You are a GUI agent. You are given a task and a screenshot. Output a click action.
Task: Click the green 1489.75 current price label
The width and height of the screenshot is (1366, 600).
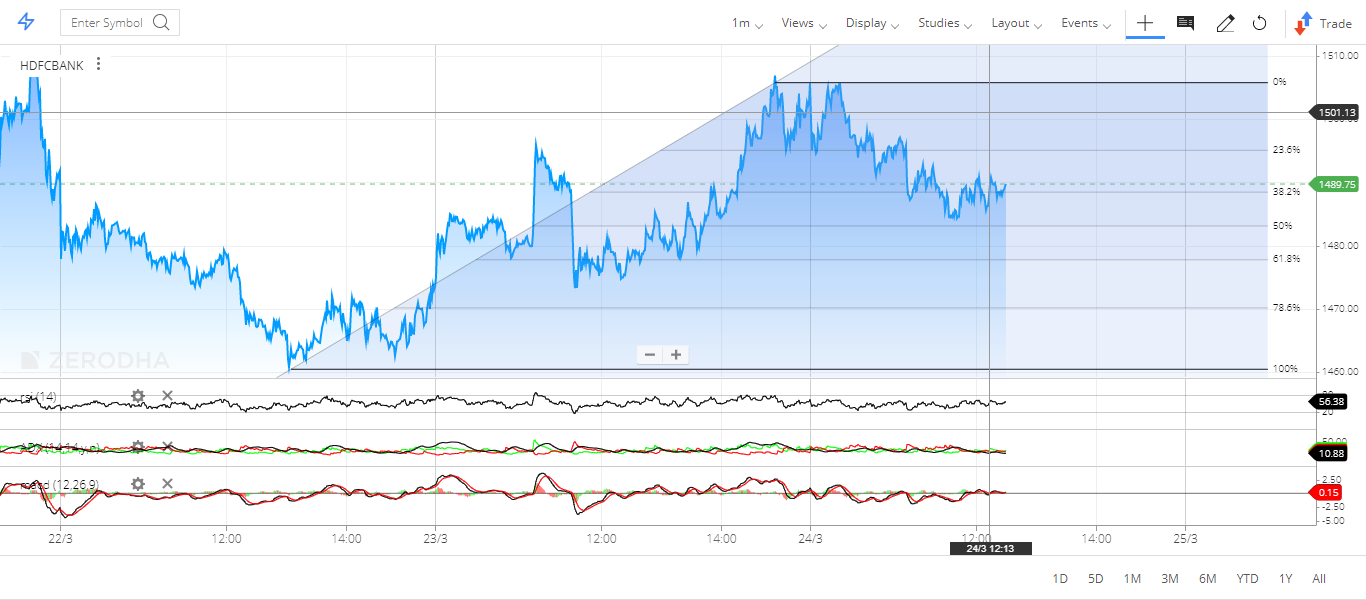[x=1335, y=184]
